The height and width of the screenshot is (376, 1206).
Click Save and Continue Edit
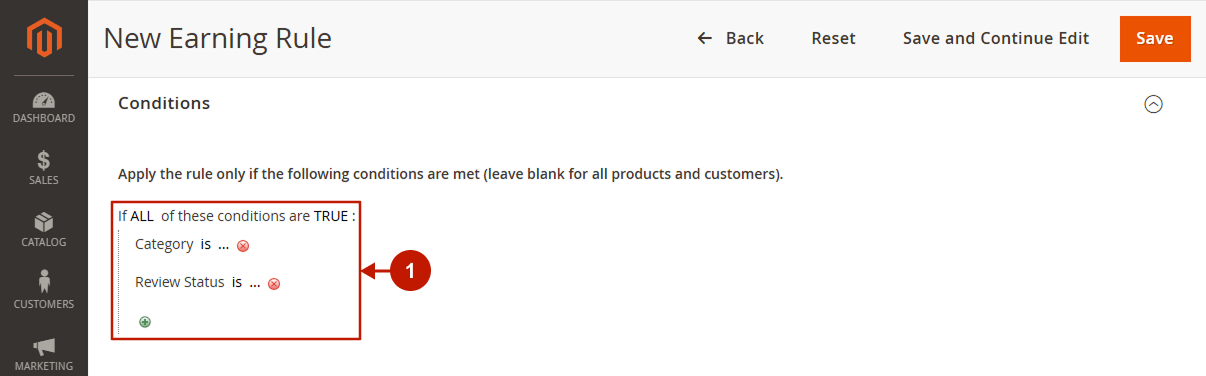click(996, 39)
